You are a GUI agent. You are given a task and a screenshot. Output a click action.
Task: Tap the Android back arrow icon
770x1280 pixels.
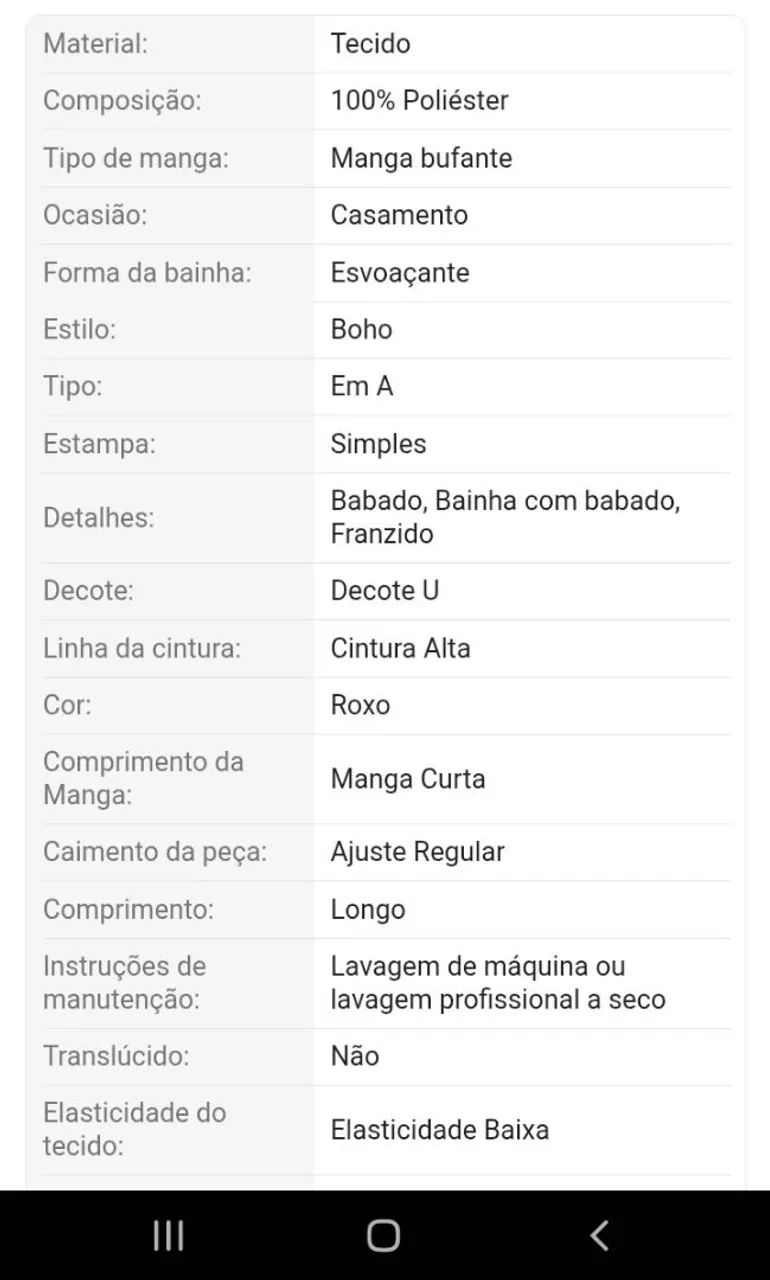coord(599,1236)
